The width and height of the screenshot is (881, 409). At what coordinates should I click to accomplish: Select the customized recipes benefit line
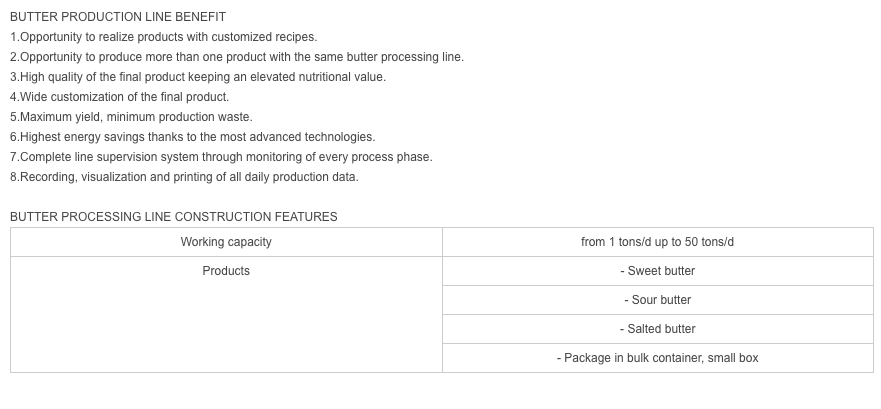164,37
